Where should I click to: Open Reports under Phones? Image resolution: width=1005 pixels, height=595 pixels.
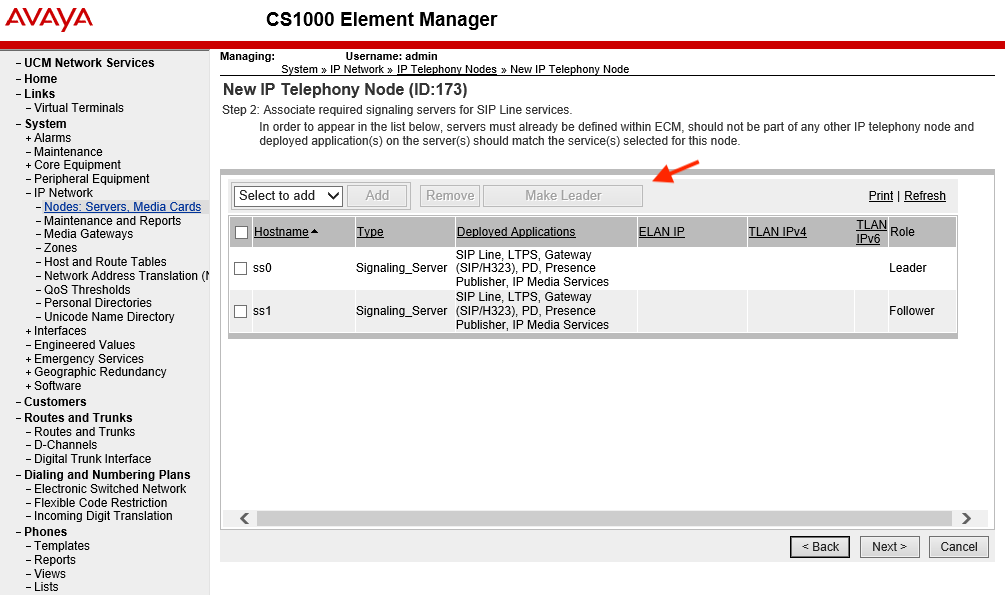[55, 560]
